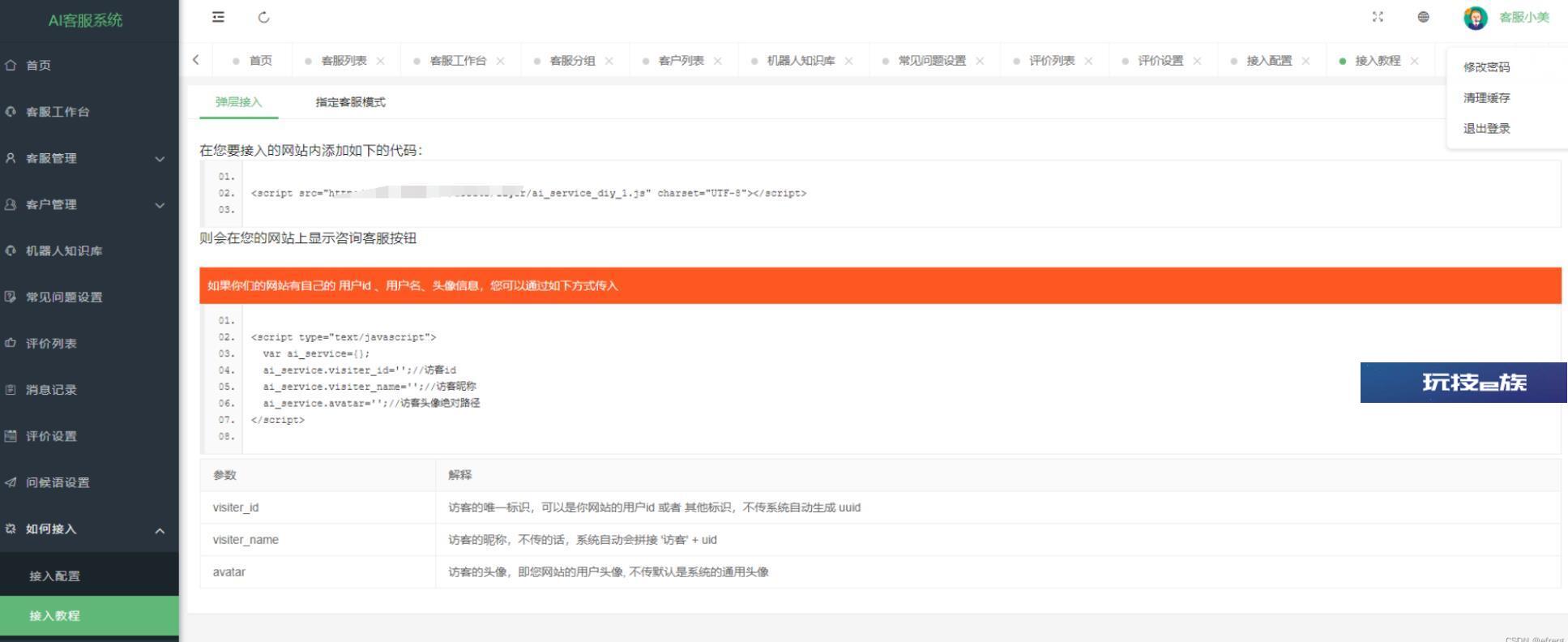Screen dimensions: 1568x642
Task: Close the 客户列表 tab
Action: pyautogui.click(x=718, y=61)
